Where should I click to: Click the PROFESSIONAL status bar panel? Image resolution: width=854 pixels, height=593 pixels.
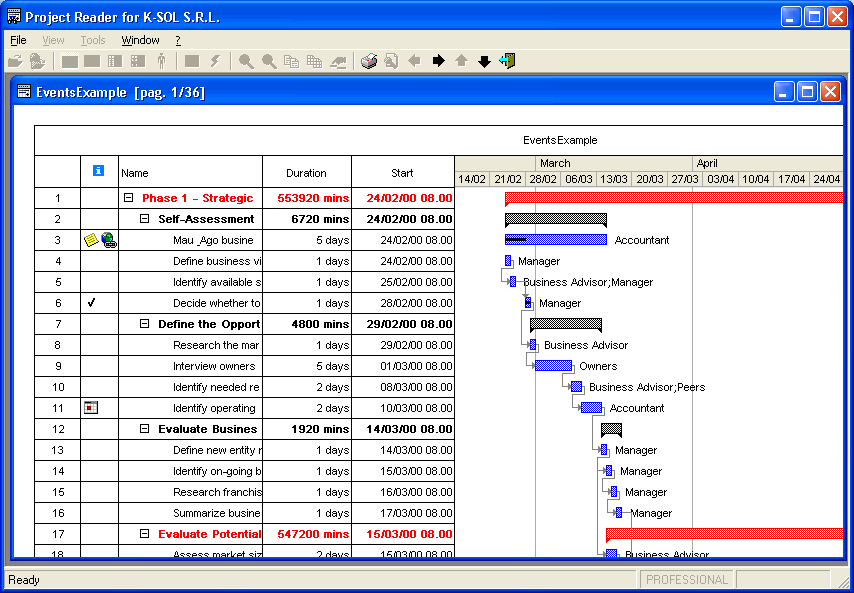[686, 579]
